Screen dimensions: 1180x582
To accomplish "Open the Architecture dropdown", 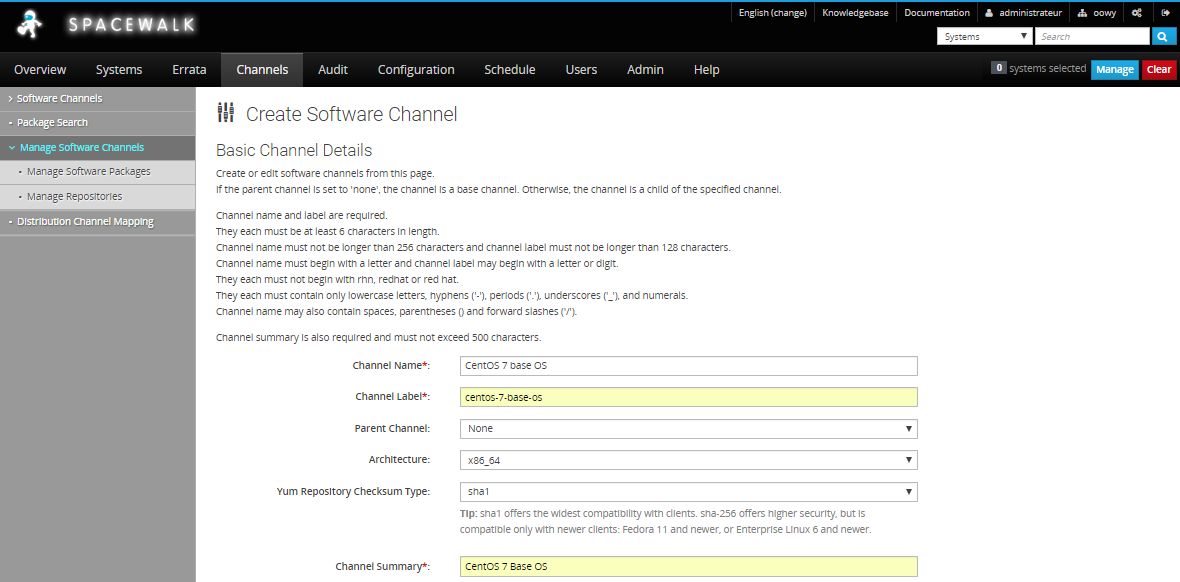I will point(688,460).
